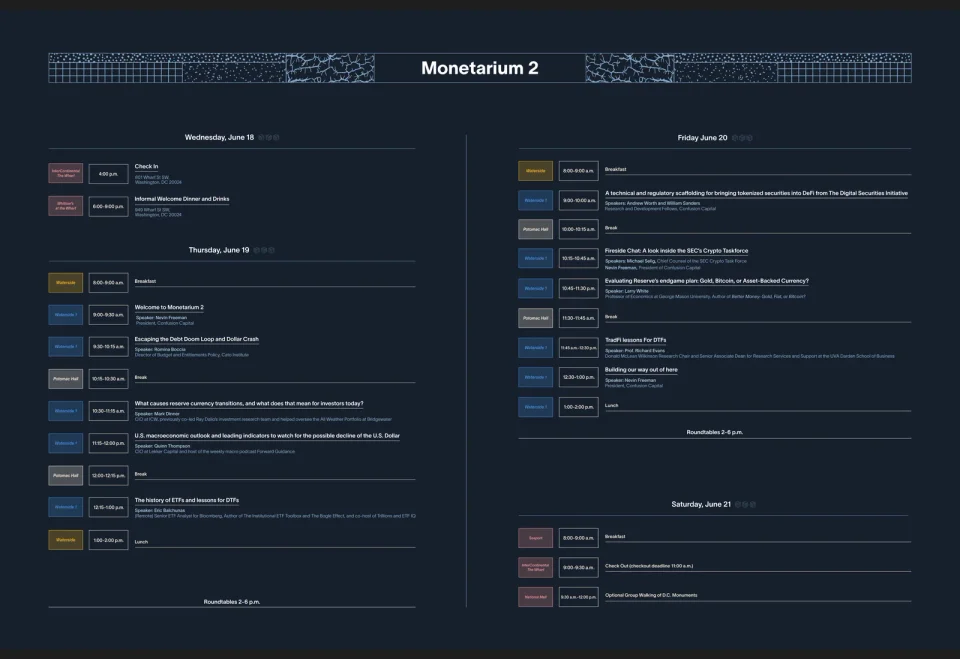The height and width of the screenshot is (659, 960).
Task: Open Welcome to Monetarium 2 session
Action: point(169,307)
